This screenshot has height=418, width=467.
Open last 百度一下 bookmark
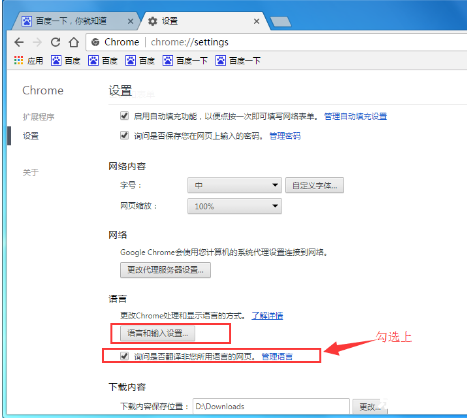pyautogui.click(x=238, y=61)
